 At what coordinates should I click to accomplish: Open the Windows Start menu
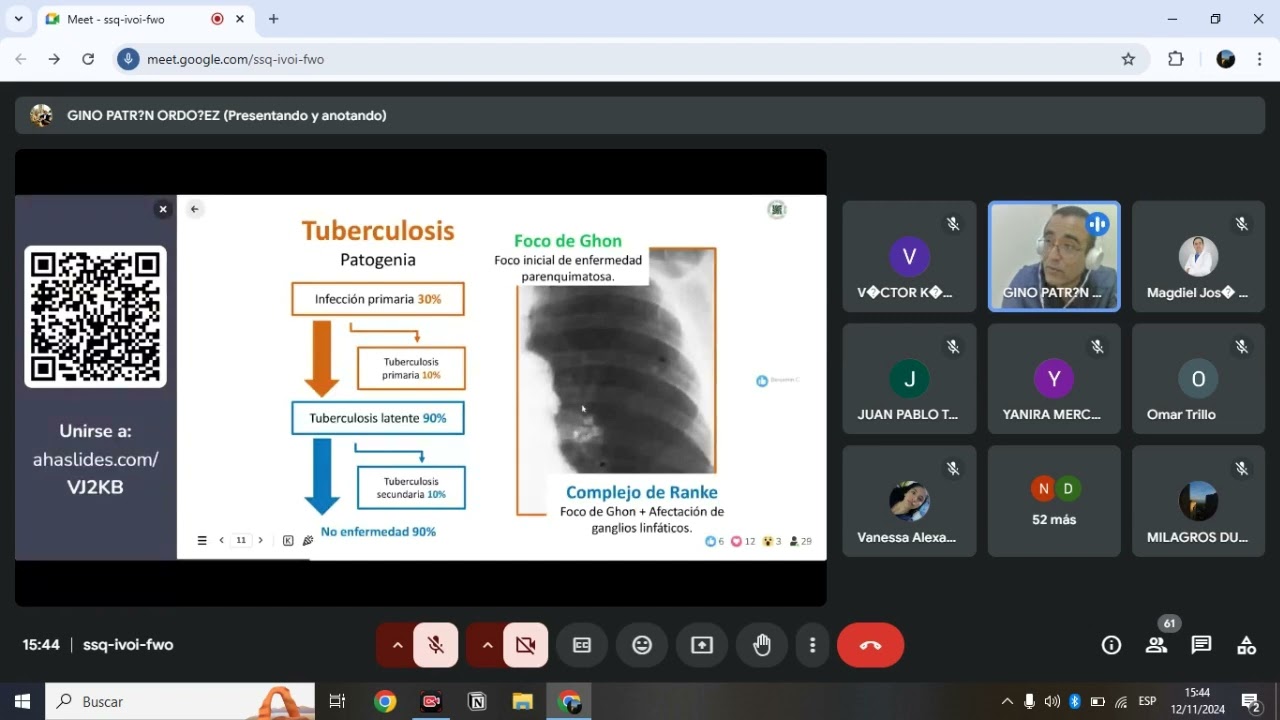click(22, 701)
